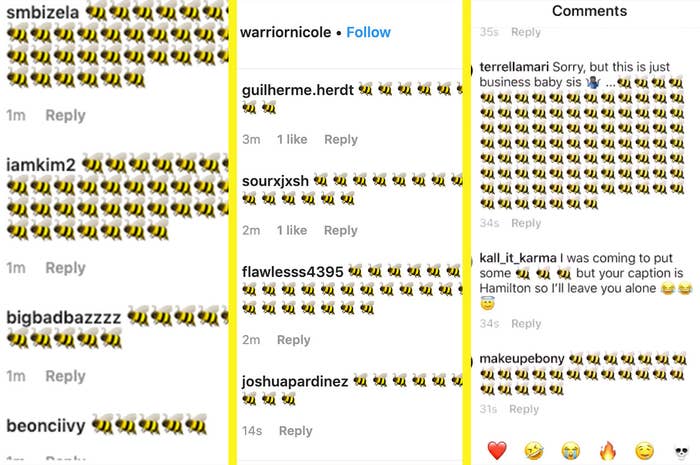Screen dimensions: 700x465
Task: Reply to joshuapardinez's comment
Action: (x=296, y=431)
